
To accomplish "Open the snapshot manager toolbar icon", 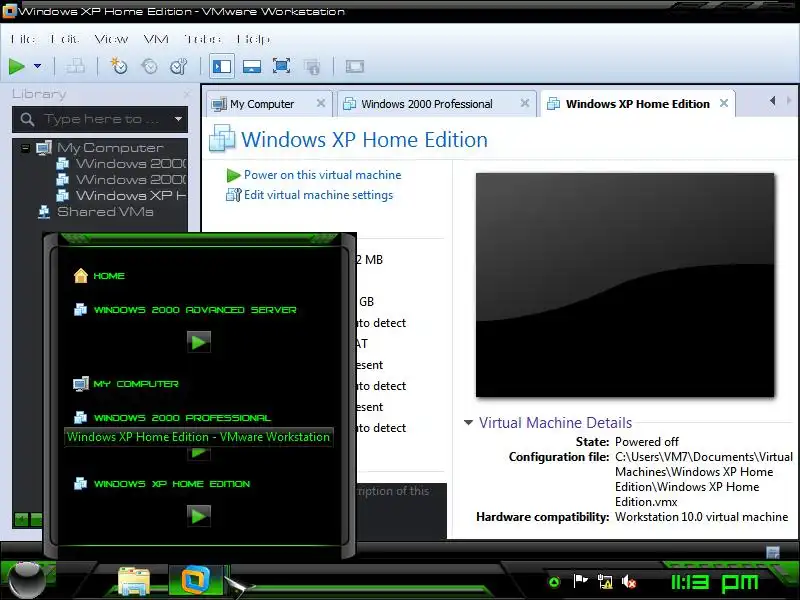I will click(x=179, y=66).
